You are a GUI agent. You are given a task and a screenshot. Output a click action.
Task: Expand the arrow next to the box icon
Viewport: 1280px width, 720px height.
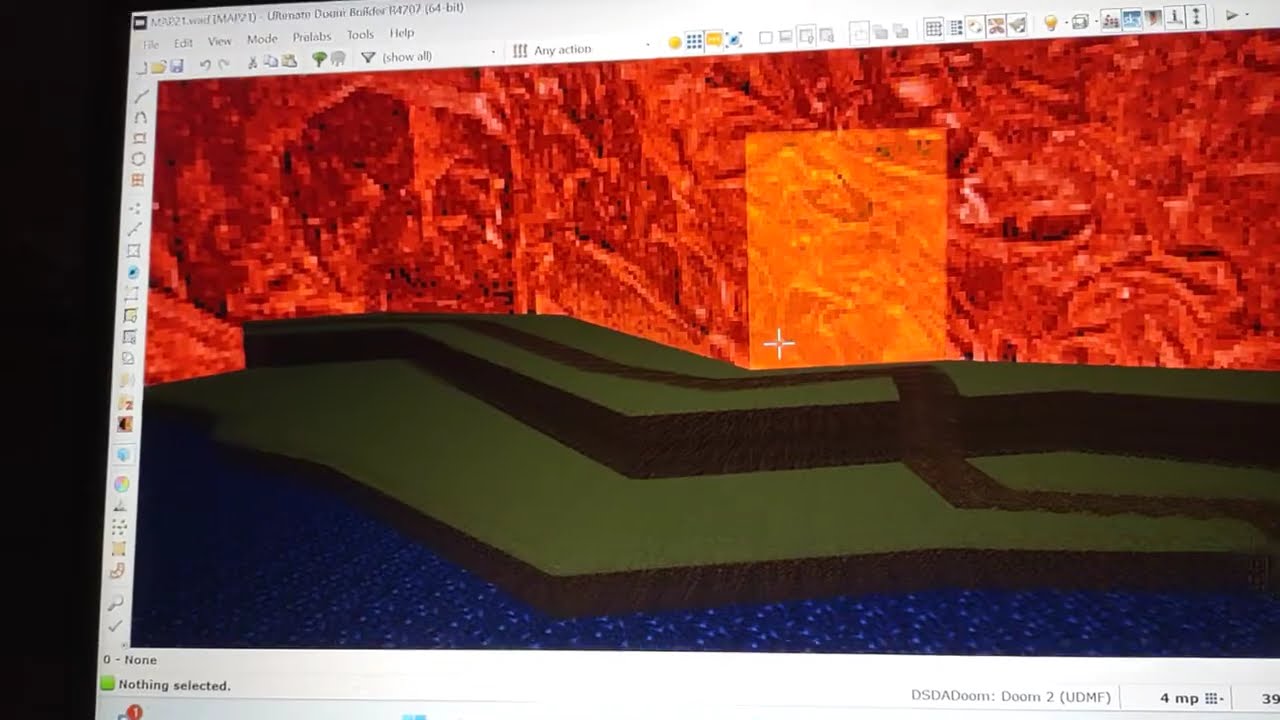(x=1095, y=20)
